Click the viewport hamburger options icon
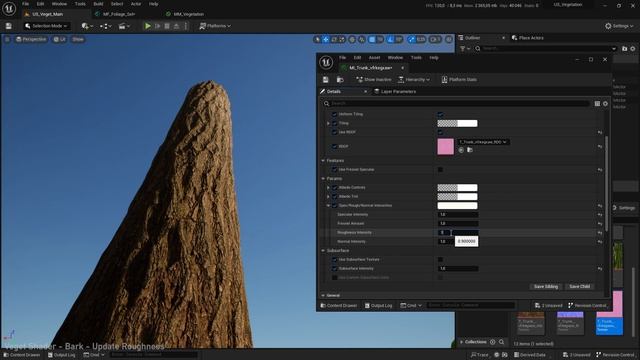Screen dimensions: 640x360 7,39
